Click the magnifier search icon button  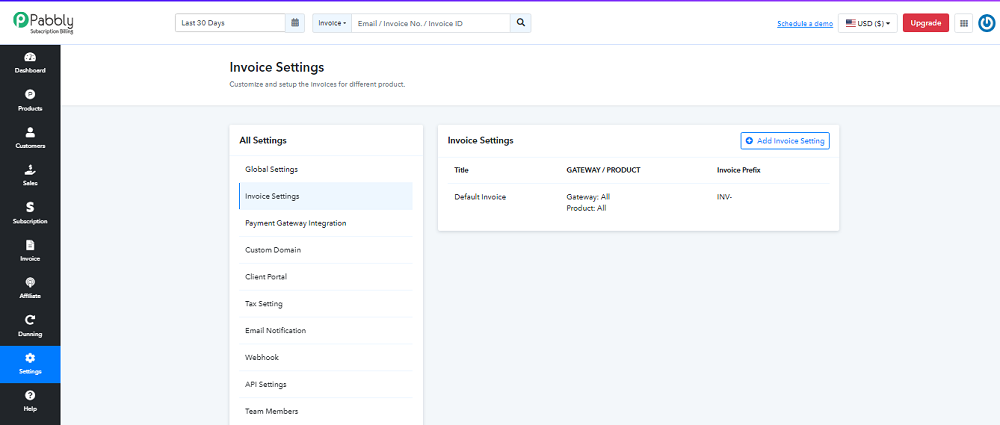pos(520,23)
